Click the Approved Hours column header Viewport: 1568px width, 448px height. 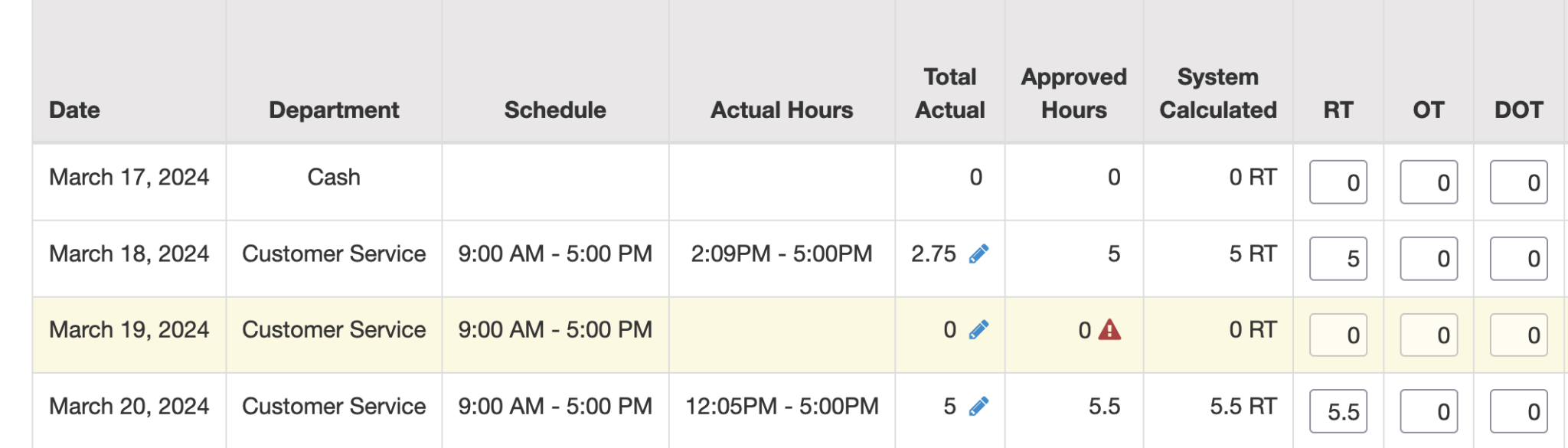(x=1073, y=93)
